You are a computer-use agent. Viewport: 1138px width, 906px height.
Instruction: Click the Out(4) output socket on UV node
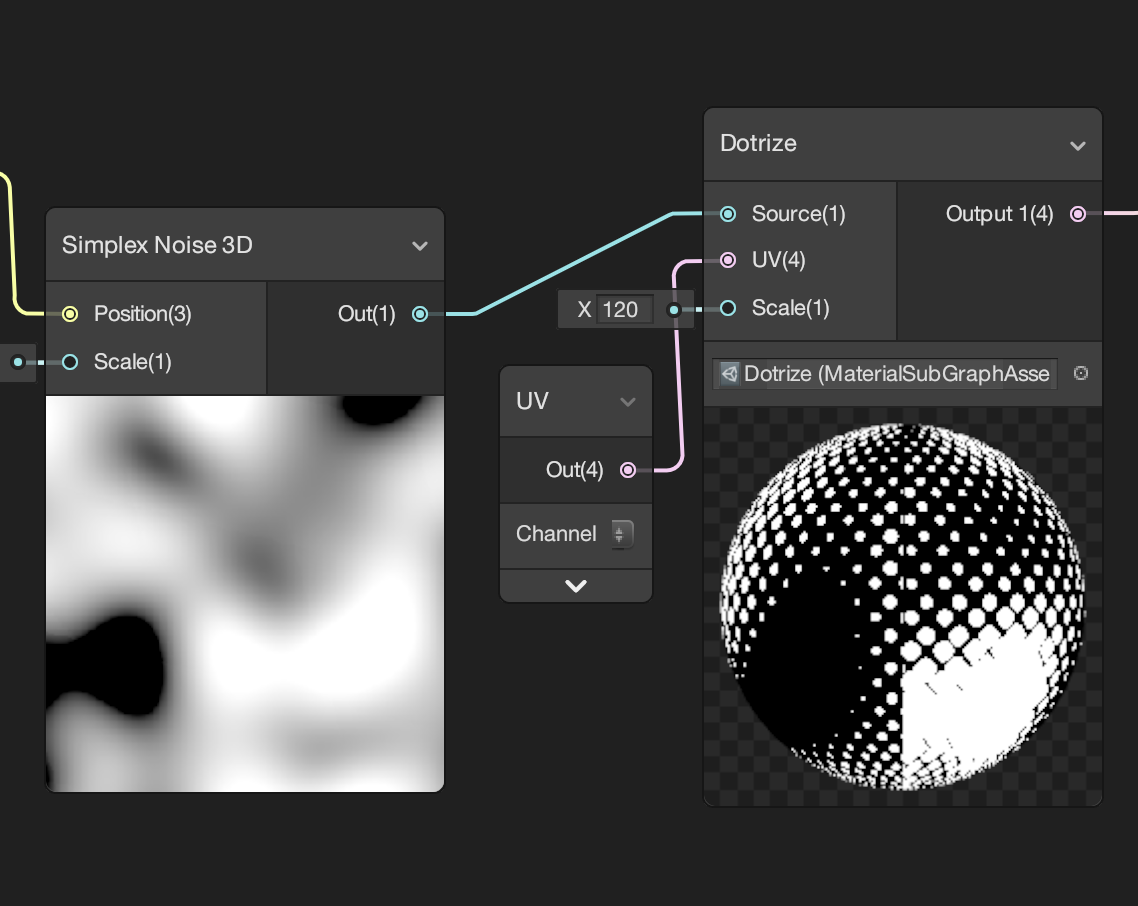(627, 469)
